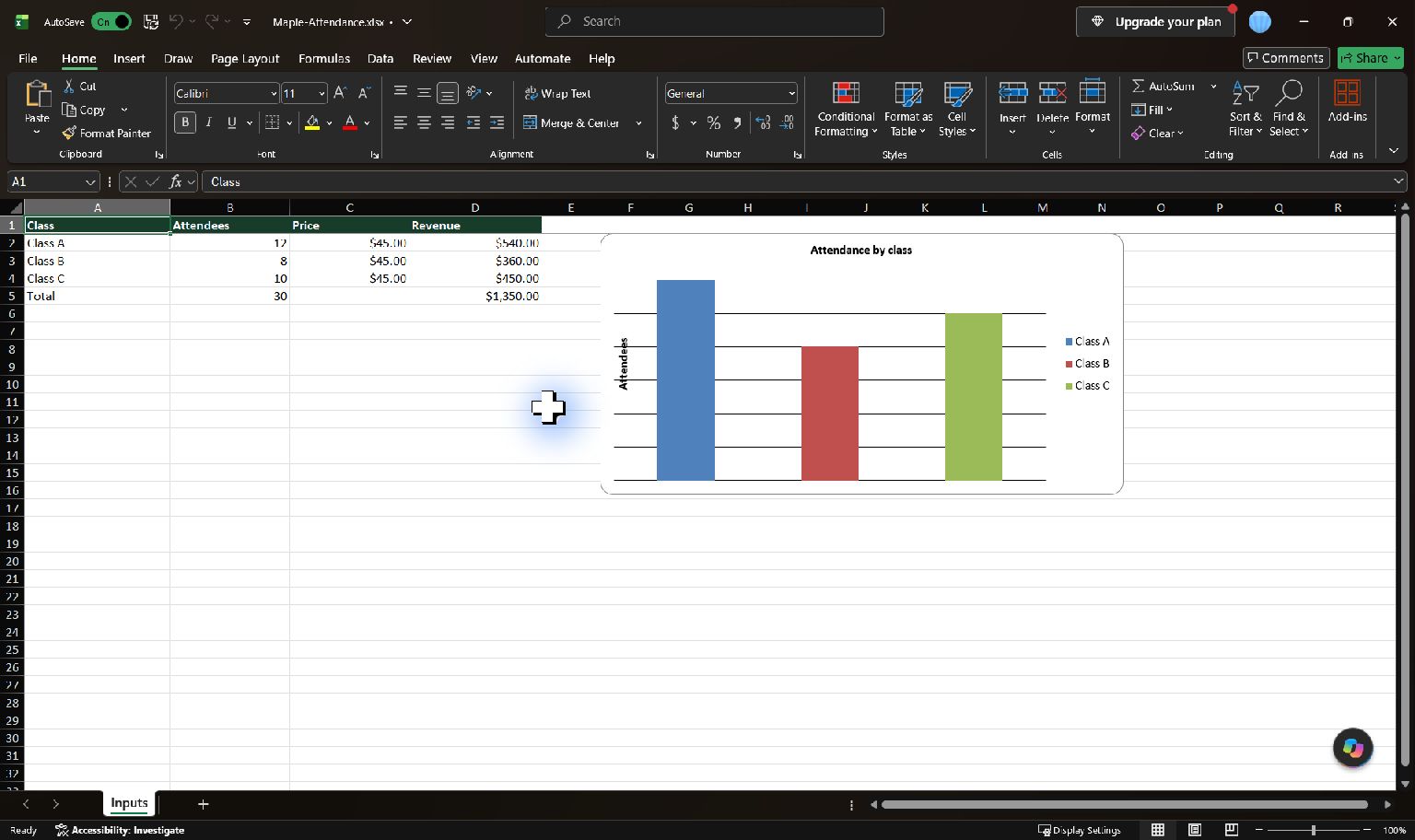This screenshot has width=1415, height=840.
Task: Open the Borders icon in Font group
Action: [272, 122]
